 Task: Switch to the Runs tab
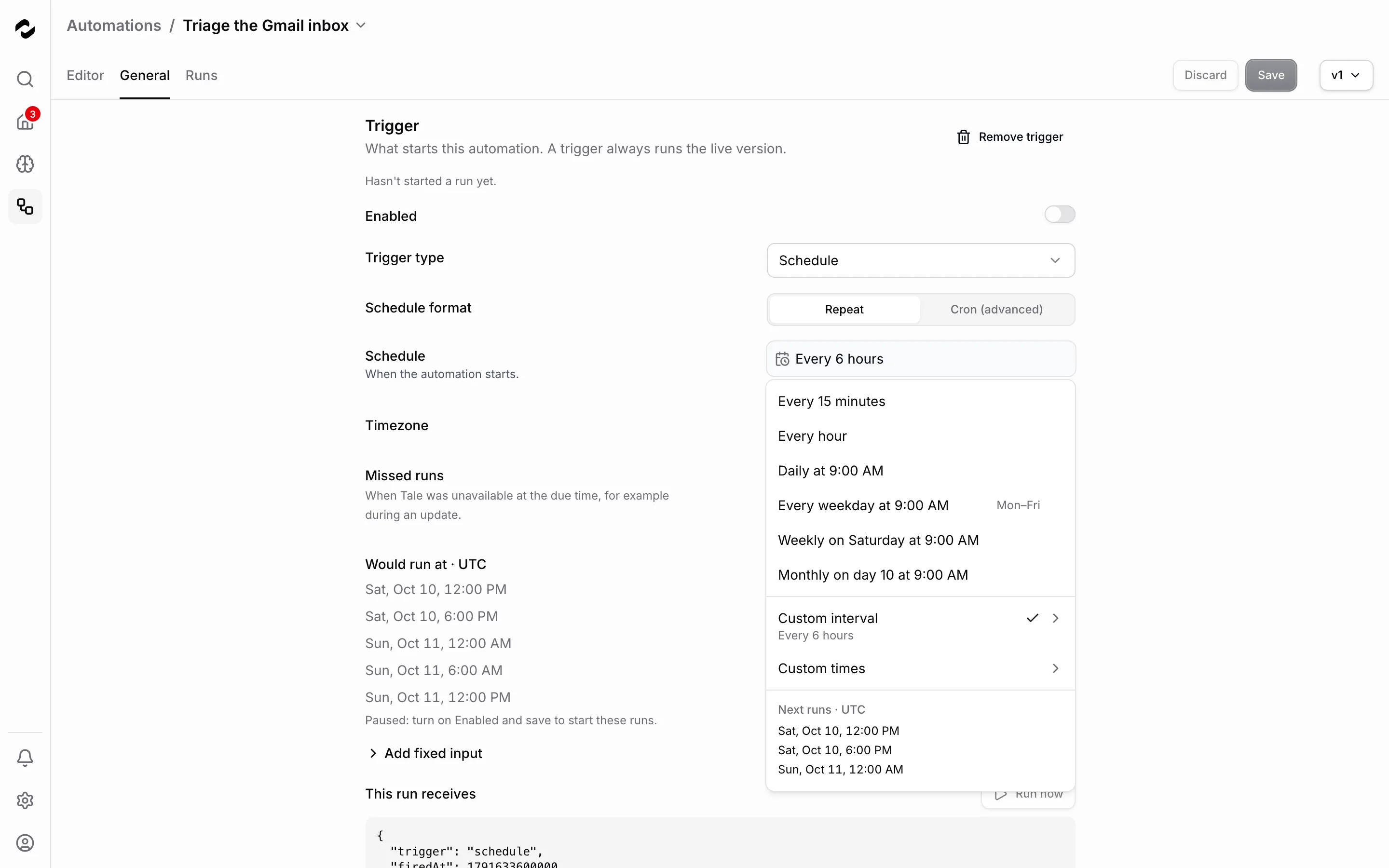pos(202,75)
